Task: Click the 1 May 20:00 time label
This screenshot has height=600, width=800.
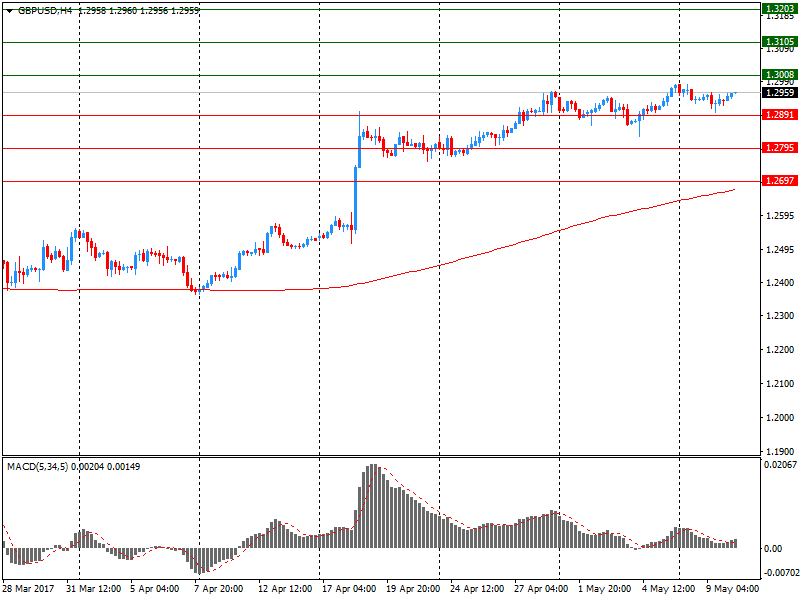Action: (x=605, y=589)
